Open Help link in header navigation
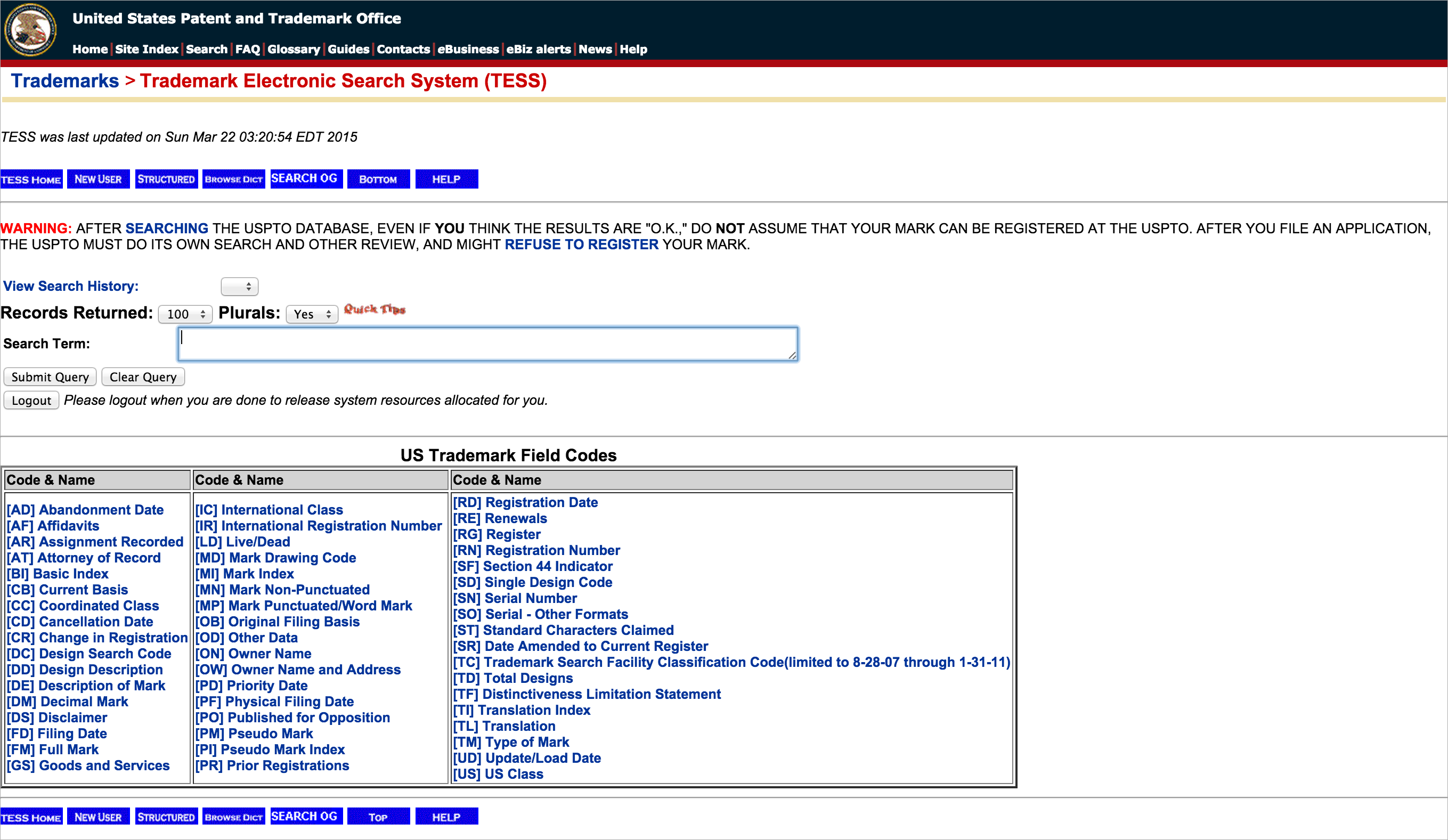 (x=633, y=50)
